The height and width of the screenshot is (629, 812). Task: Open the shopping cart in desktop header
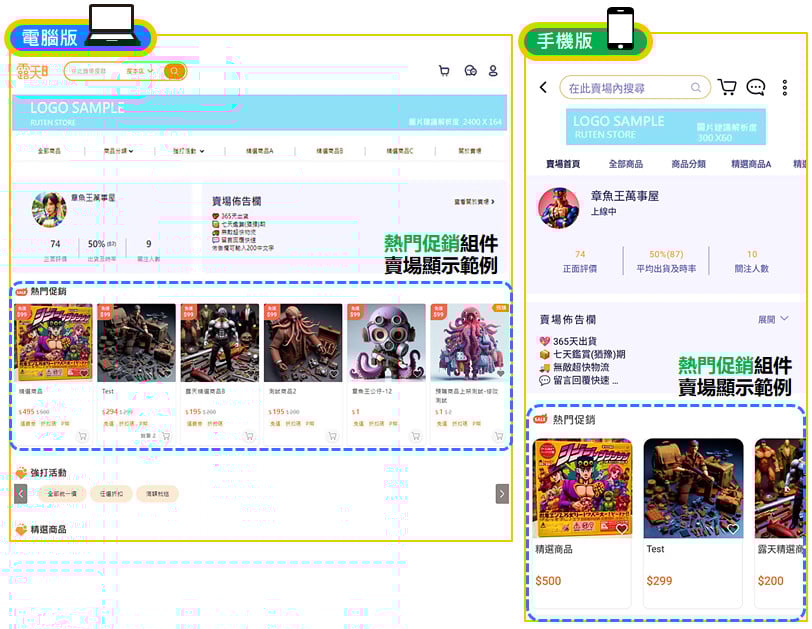pos(444,71)
